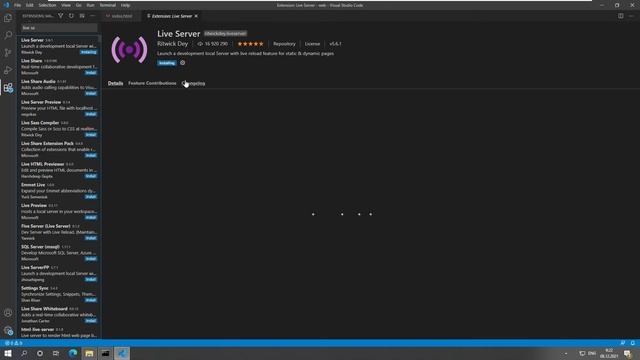Click the five-star rating
Screen dimensions: 640x360
[x=250, y=44]
